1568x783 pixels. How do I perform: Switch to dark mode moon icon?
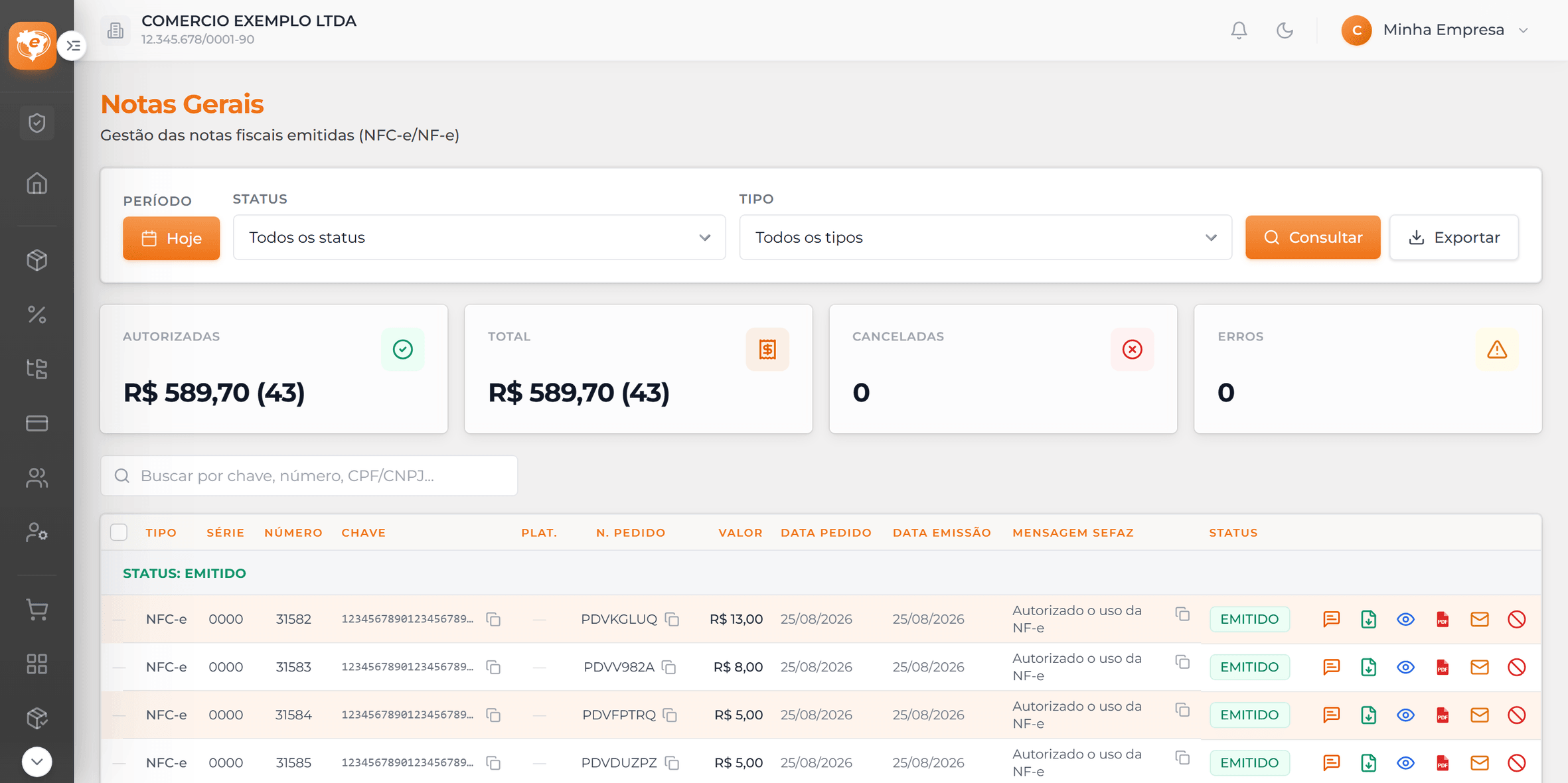[1285, 31]
